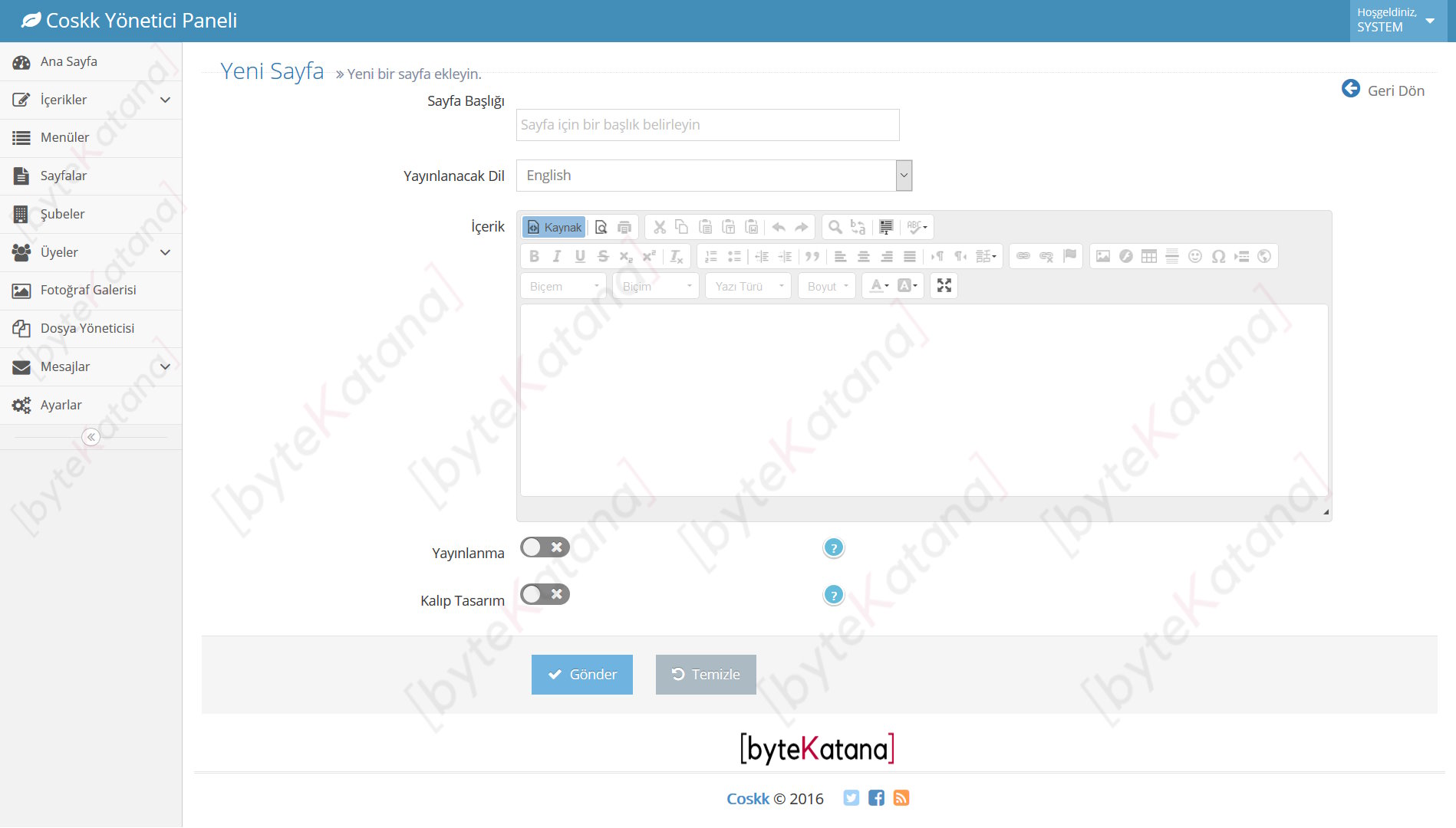The height and width of the screenshot is (828, 1456).
Task: Click the Find magnifier icon in toolbar
Action: (x=835, y=228)
